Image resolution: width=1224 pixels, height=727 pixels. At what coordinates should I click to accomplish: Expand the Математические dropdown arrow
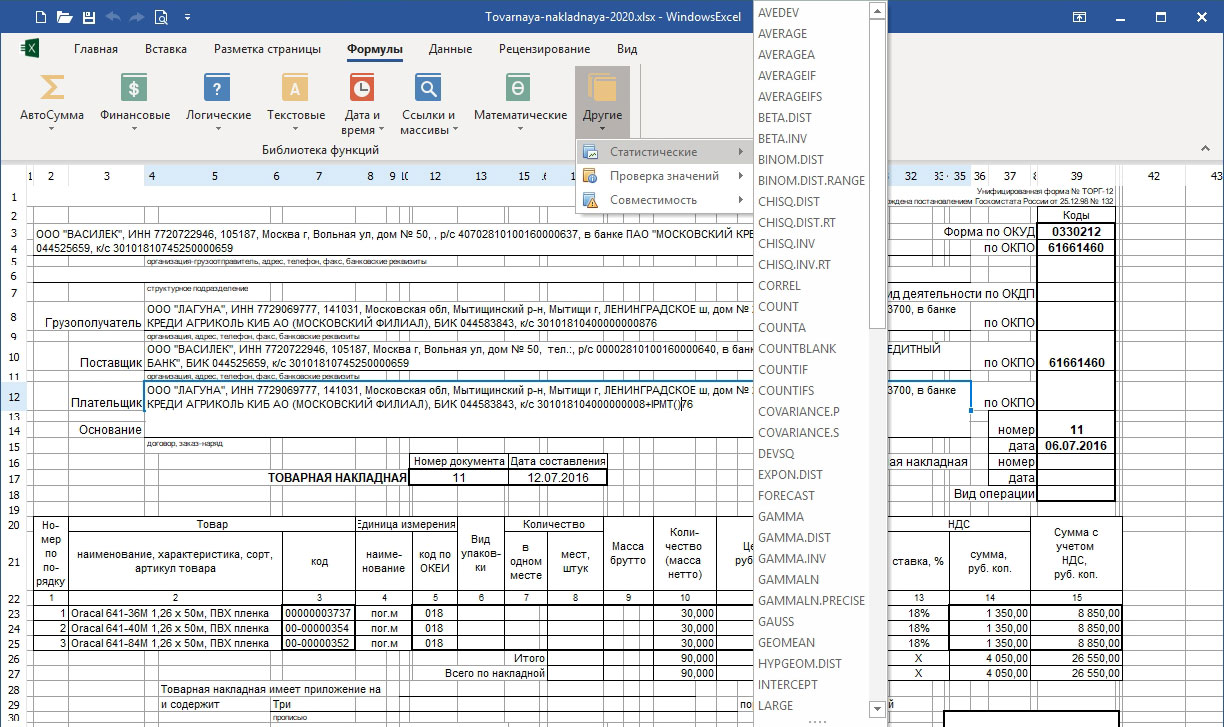(520, 129)
